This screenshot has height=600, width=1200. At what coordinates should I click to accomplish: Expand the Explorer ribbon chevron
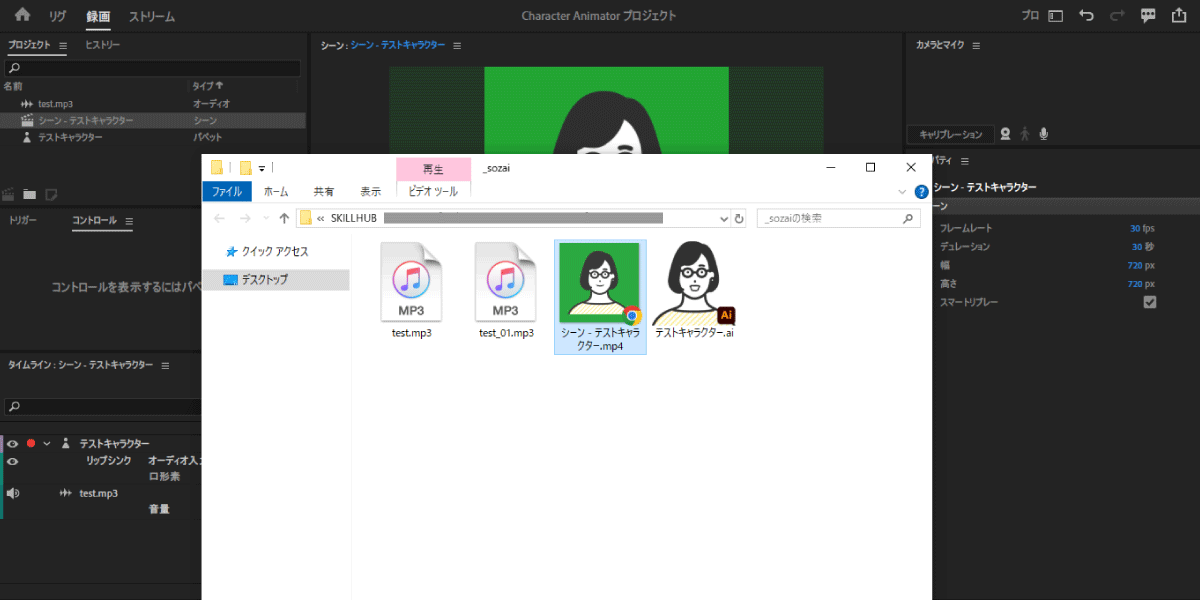tap(902, 191)
